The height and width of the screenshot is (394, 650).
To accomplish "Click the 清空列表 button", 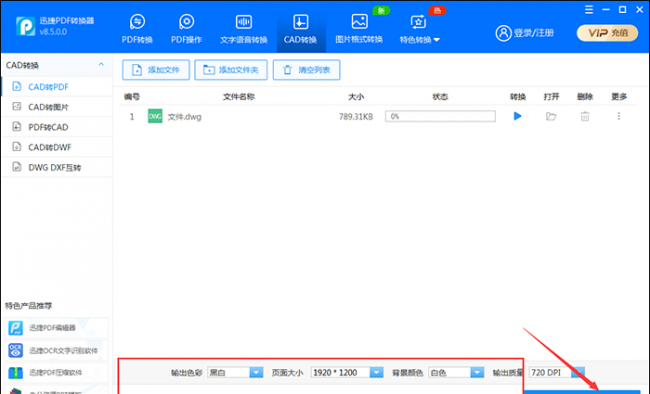I will [x=307, y=70].
